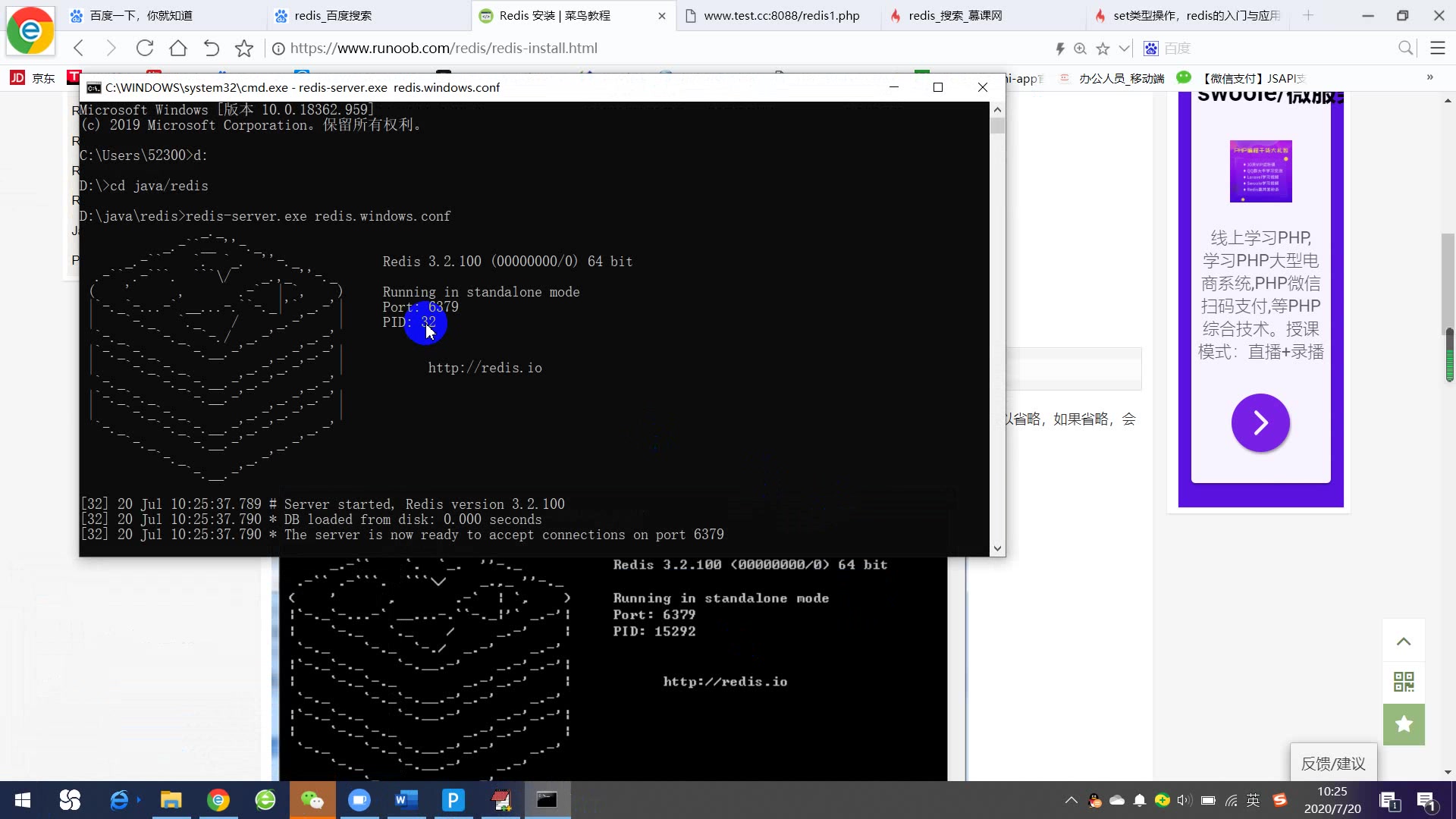Click the cmd window title bar icon

tap(94, 88)
